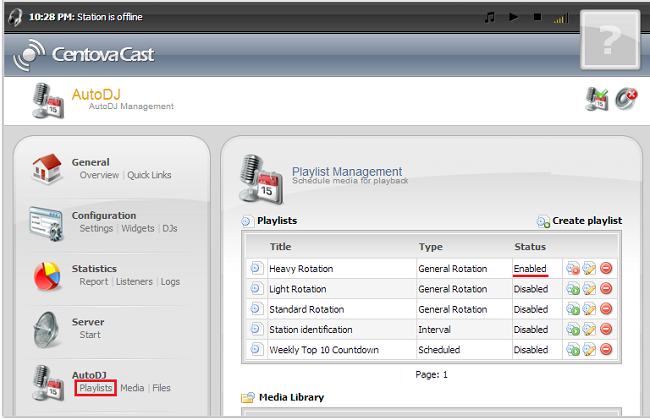Click the Centova Cast logo
Image resolution: width=650 pixels, height=420 pixels.
(x=84, y=54)
